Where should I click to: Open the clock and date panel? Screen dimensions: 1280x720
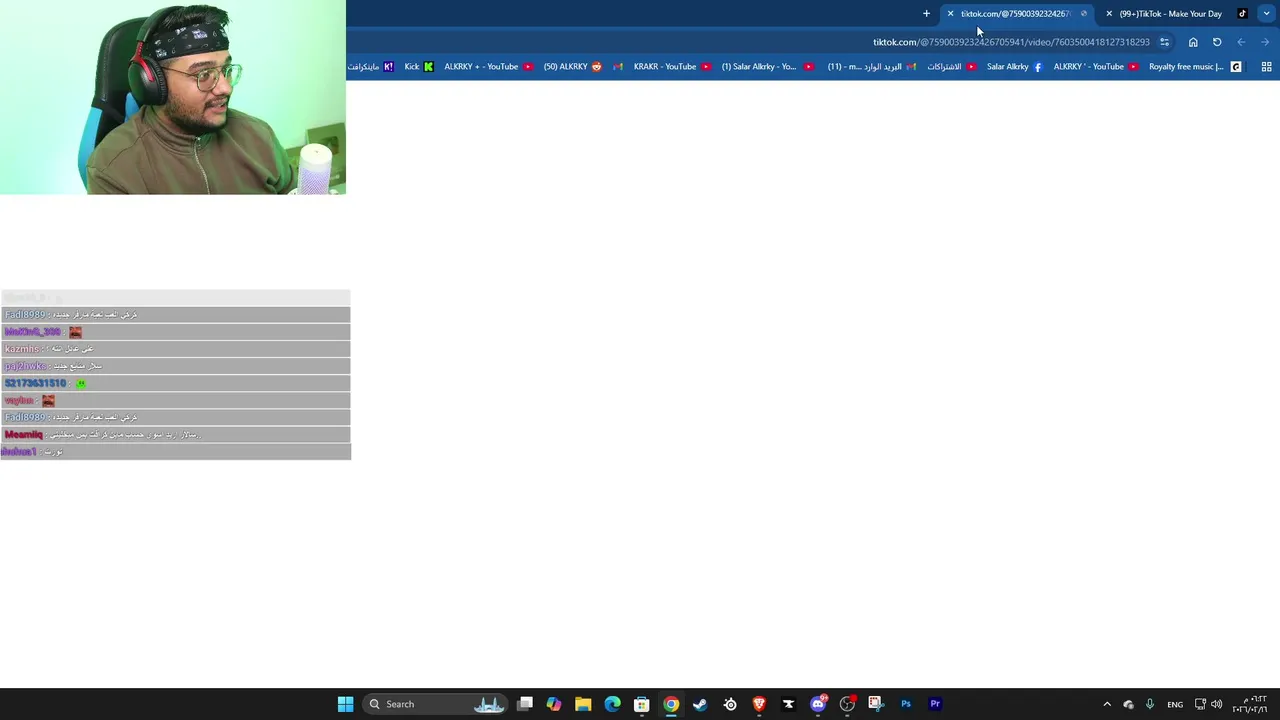coord(1250,704)
